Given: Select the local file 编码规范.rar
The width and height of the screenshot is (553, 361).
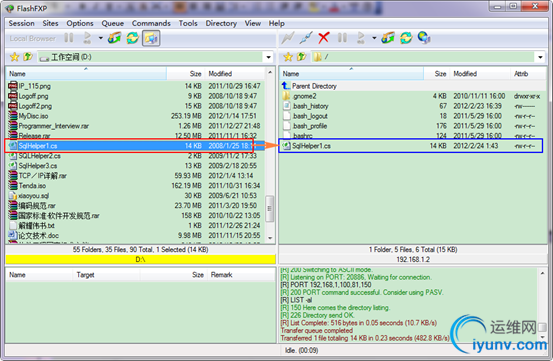Looking at the screenshot, I should pyautogui.click(x=135, y=206).
